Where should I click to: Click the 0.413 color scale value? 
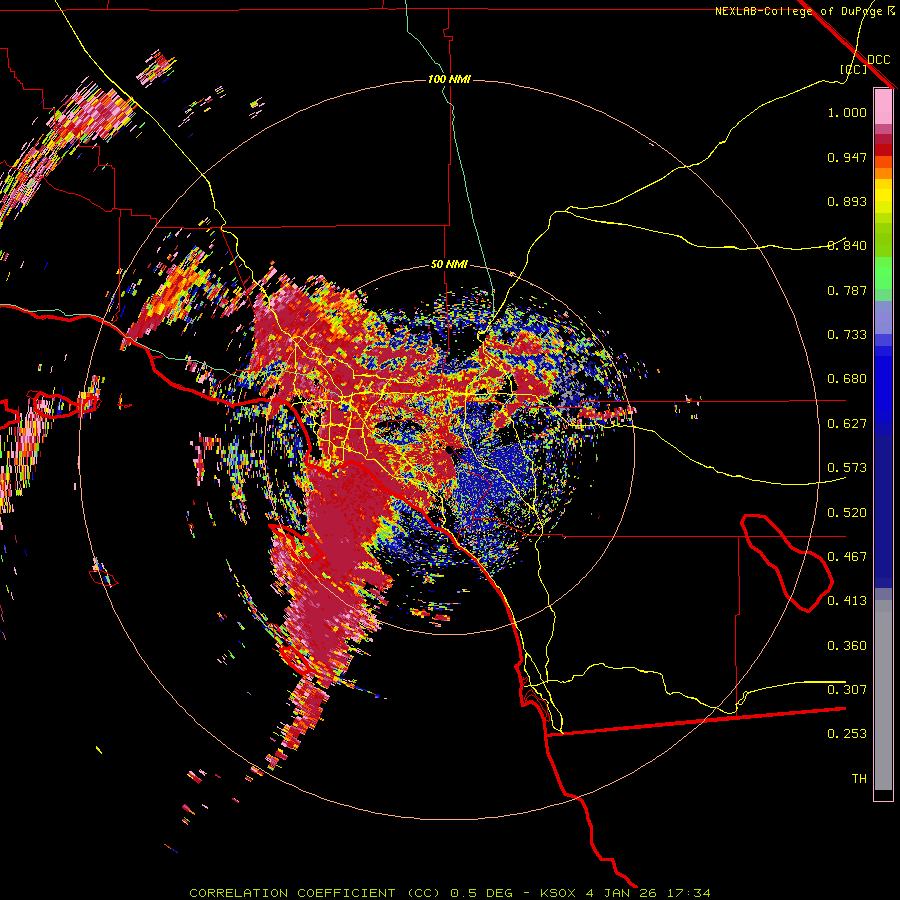pyautogui.click(x=847, y=601)
